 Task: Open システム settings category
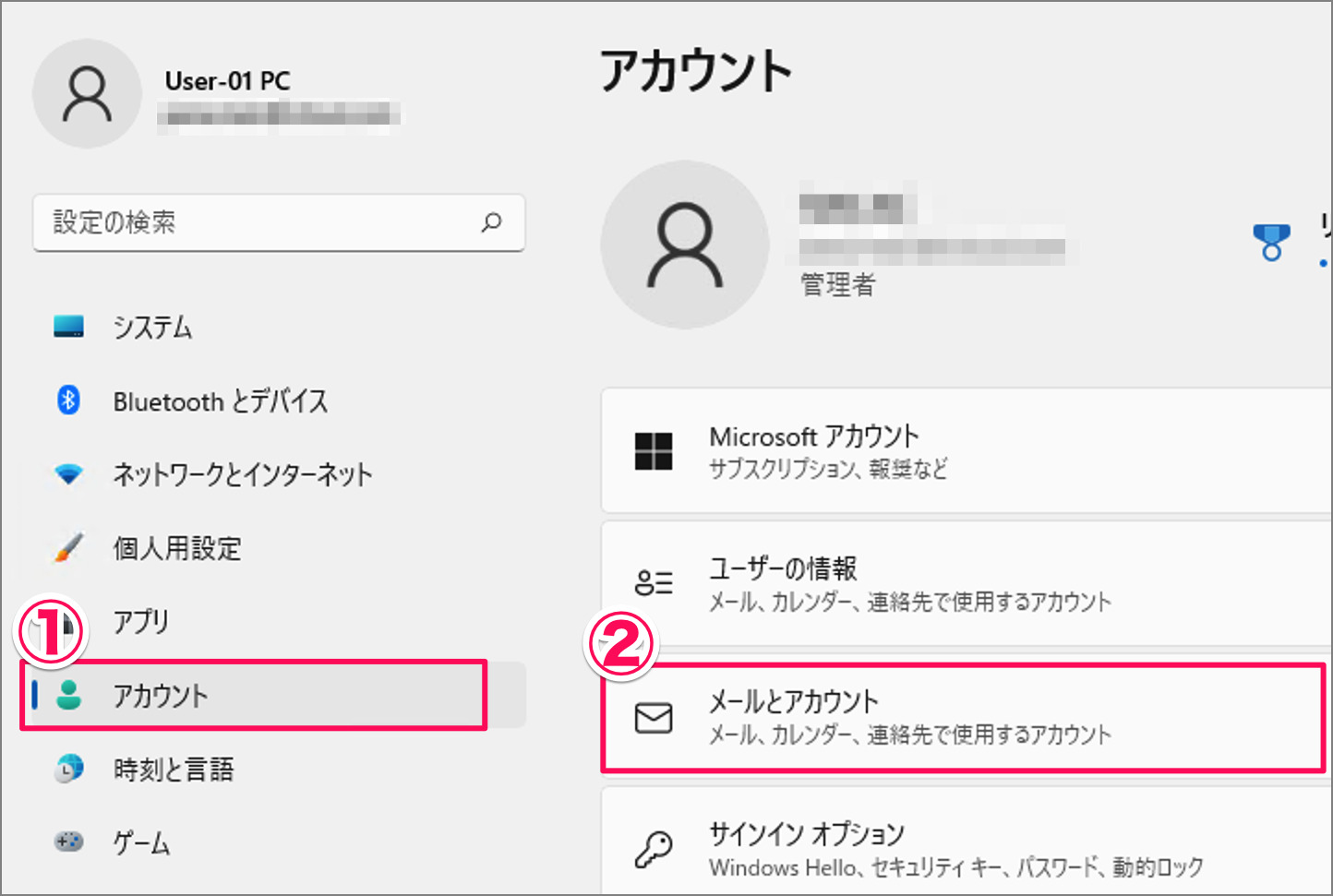tap(277, 327)
